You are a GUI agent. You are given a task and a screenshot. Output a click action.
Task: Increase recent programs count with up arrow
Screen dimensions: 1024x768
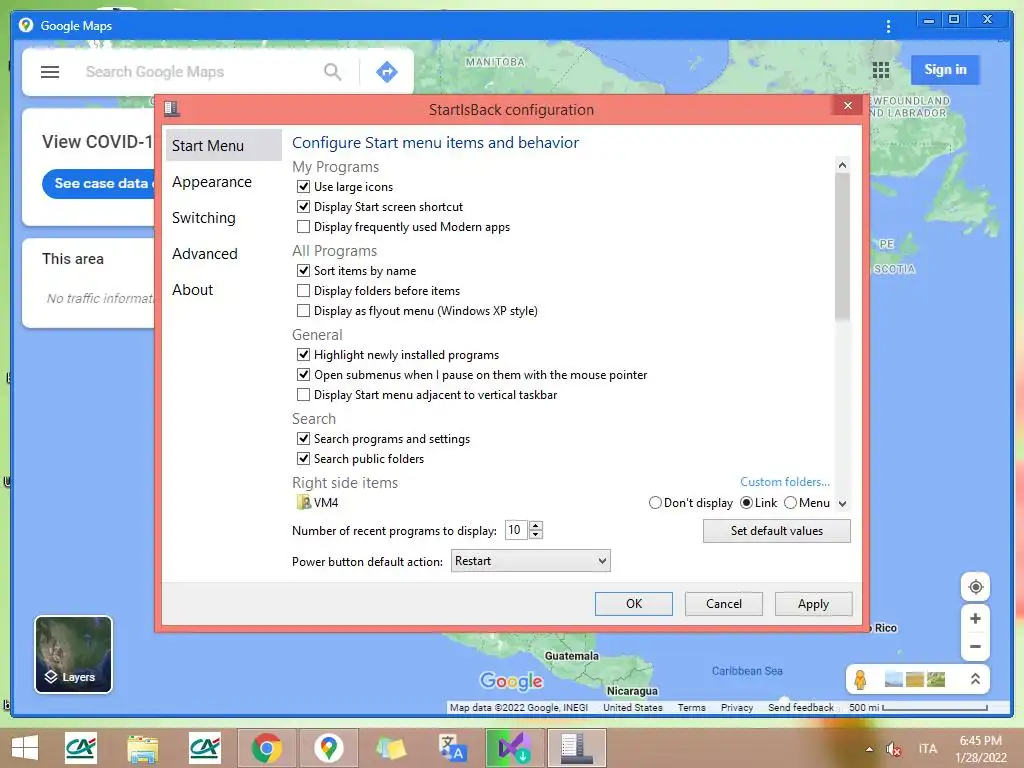pos(536,526)
